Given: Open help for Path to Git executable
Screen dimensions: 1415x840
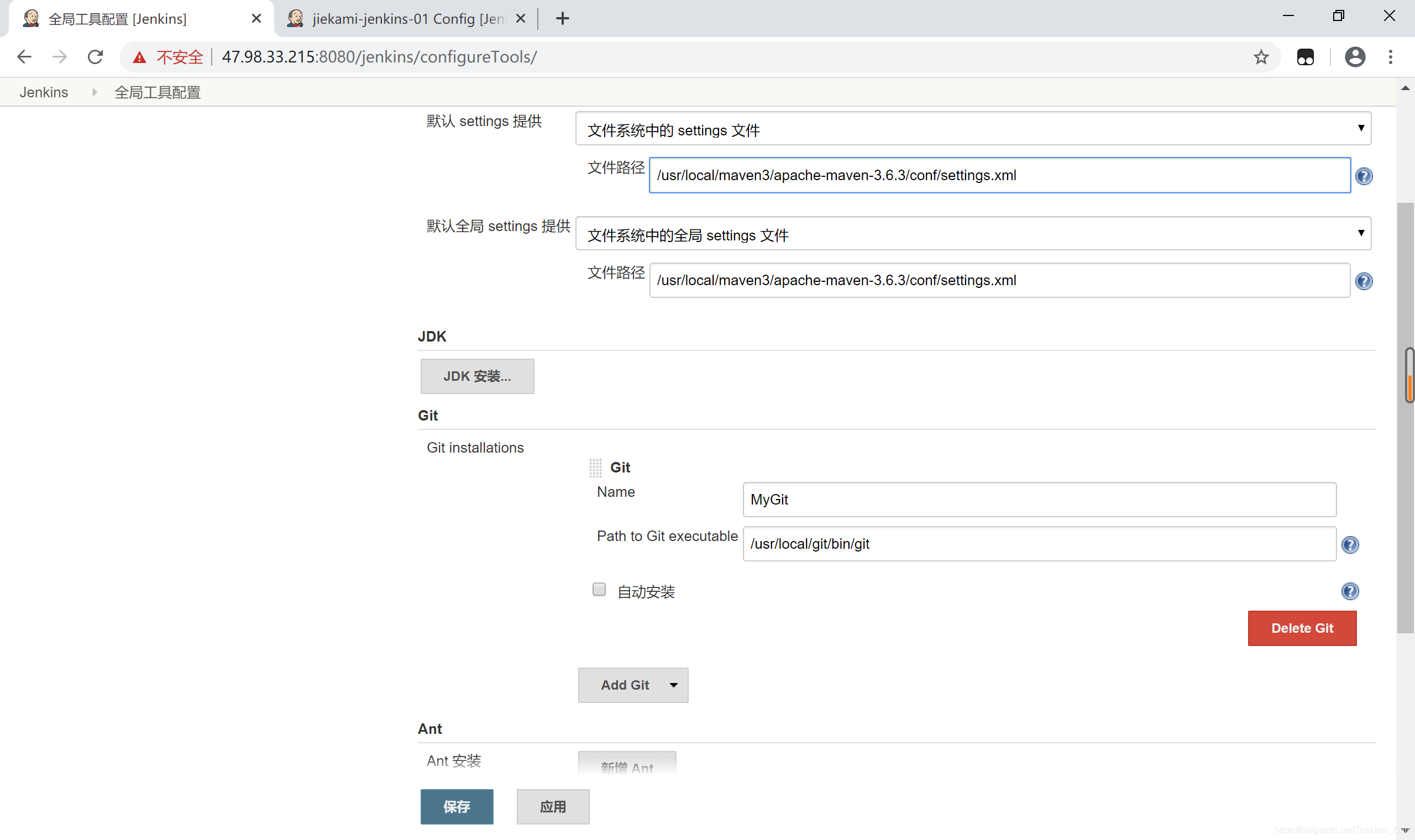Looking at the screenshot, I should (x=1350, y=544).
